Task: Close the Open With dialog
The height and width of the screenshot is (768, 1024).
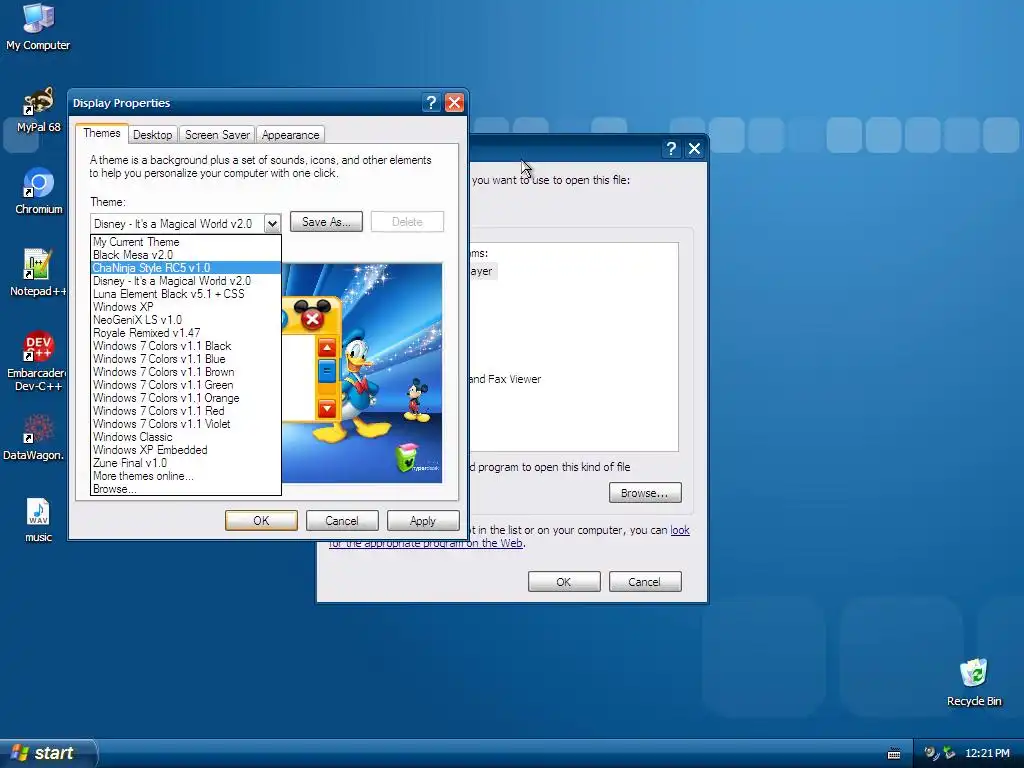Action: pyautogui.click(x=694, y=149)
